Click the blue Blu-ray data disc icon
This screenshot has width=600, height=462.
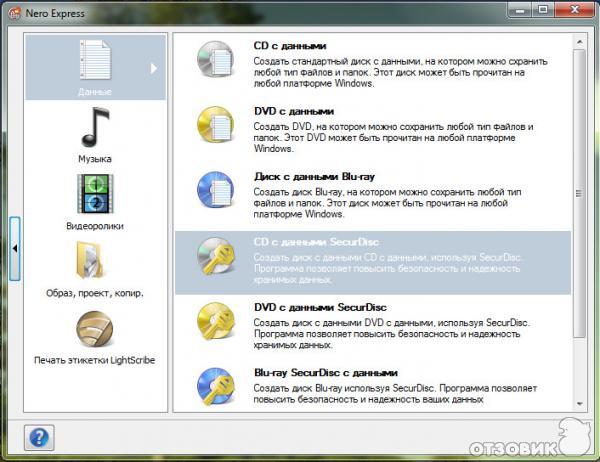[214, 190]
